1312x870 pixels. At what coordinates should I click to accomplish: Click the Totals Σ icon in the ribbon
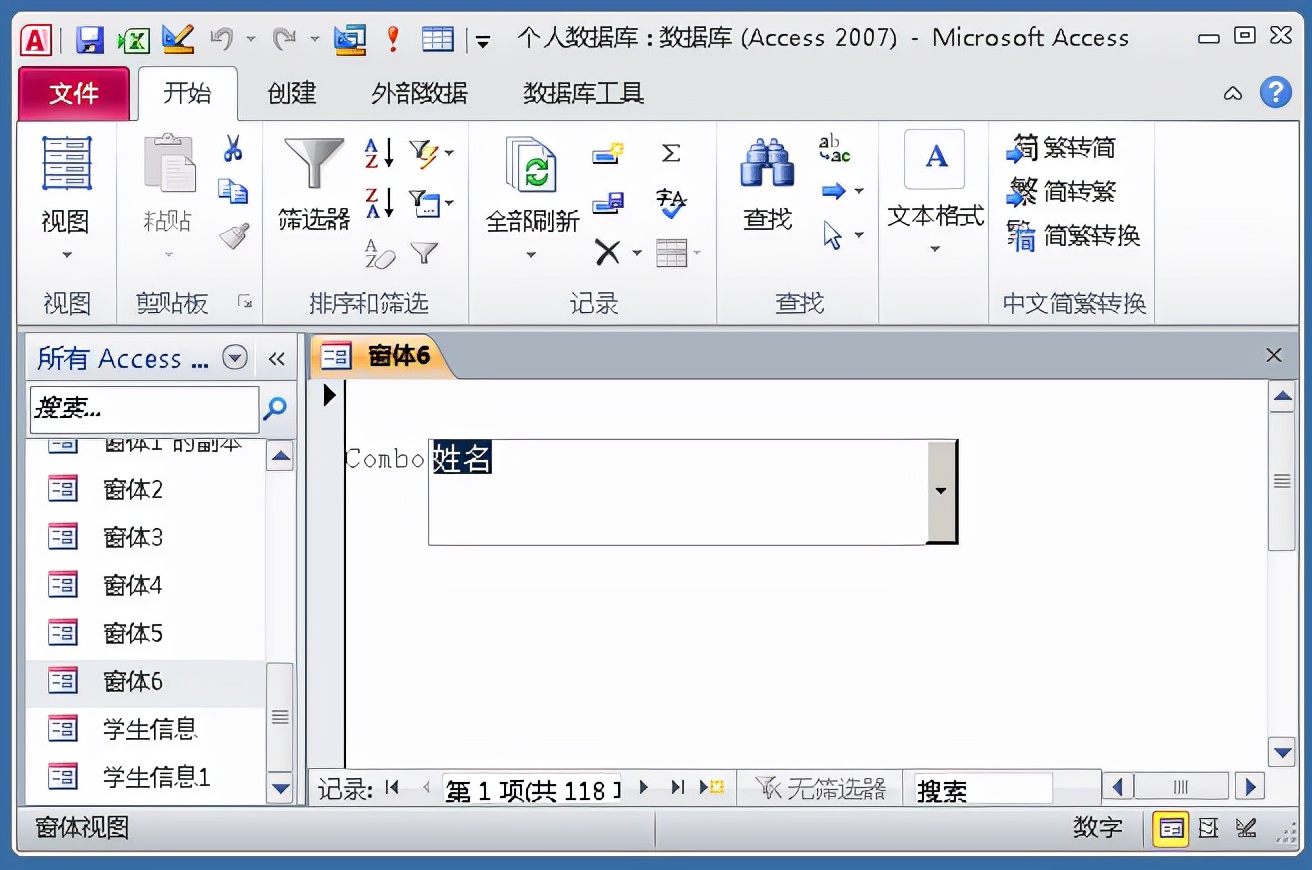pyautogui.click(x=672, y=152)
